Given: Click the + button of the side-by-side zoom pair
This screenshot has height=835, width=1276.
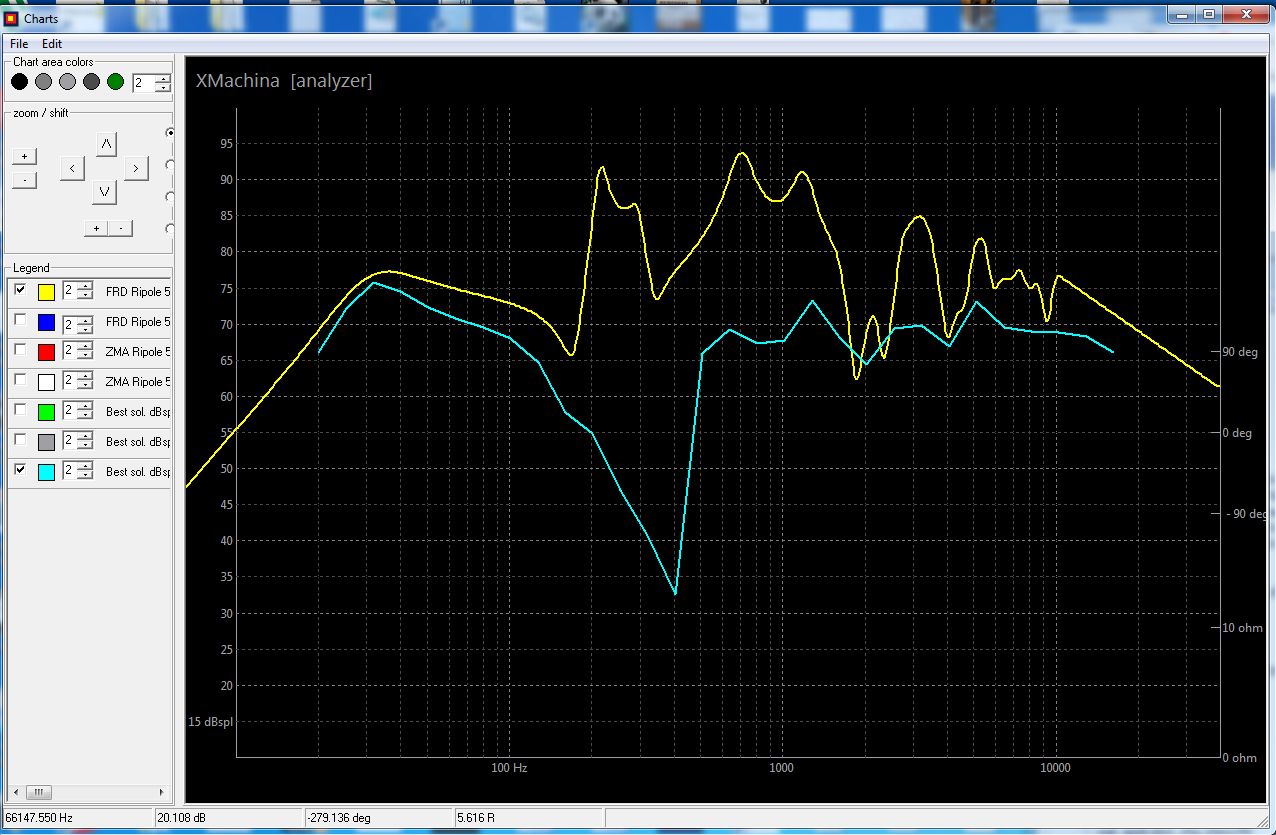Looking at the screenshot, I should point(96,228).
